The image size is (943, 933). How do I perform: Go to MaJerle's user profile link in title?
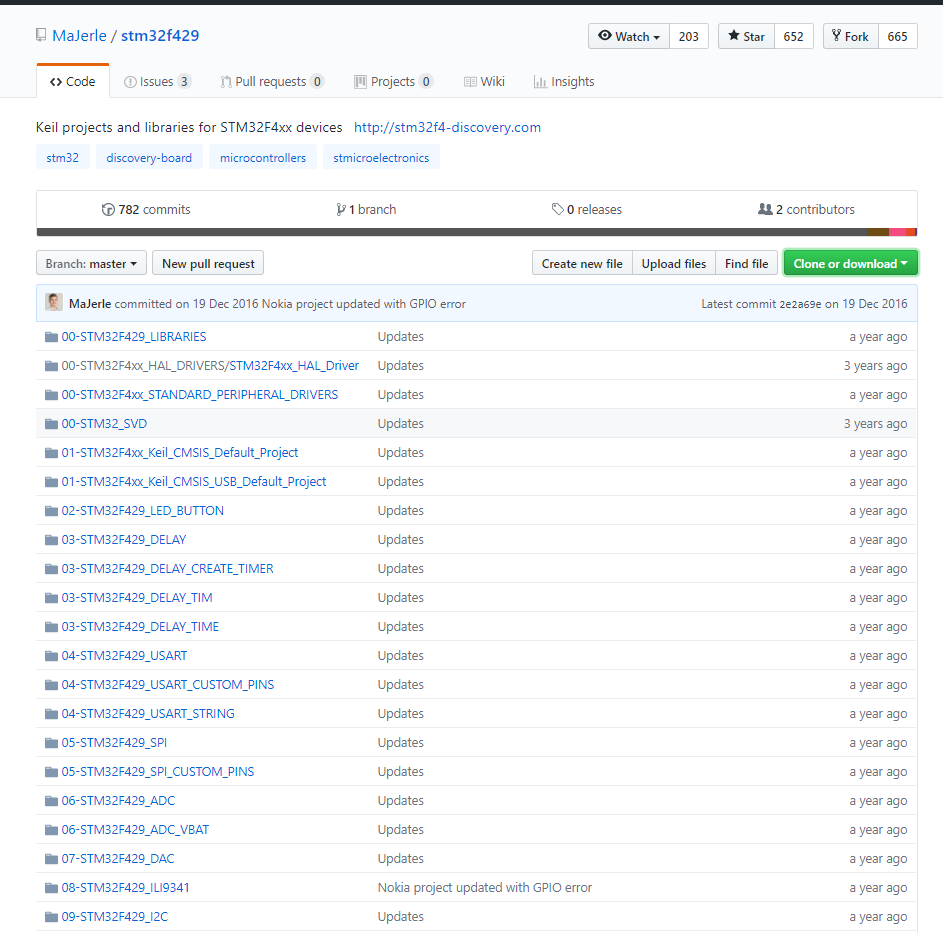[79, 35]
